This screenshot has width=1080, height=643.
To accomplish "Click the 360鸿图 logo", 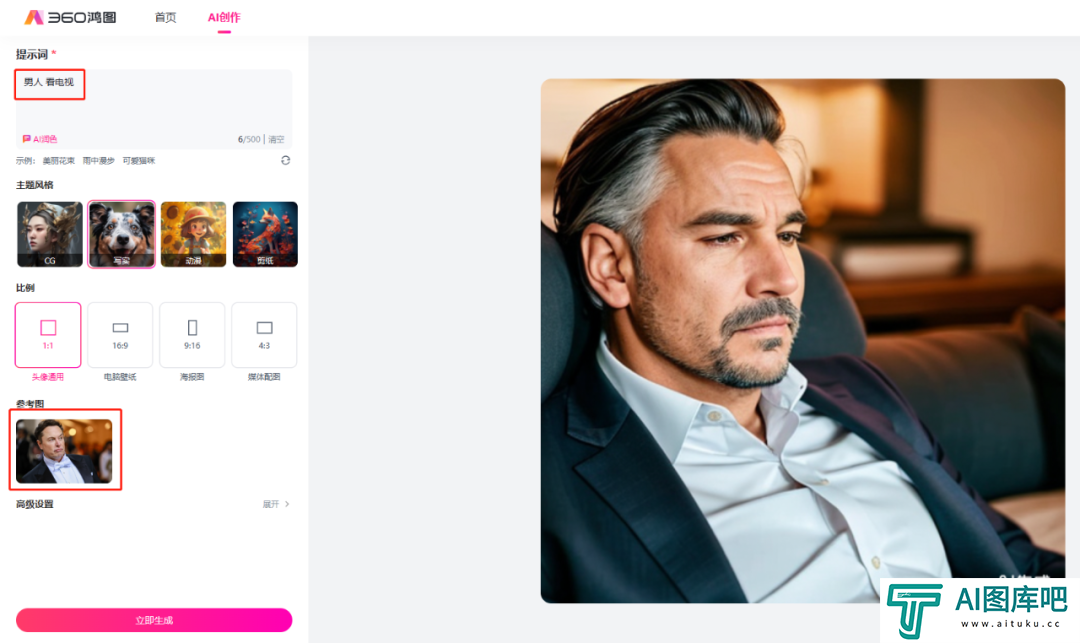I will coord(70,17).
